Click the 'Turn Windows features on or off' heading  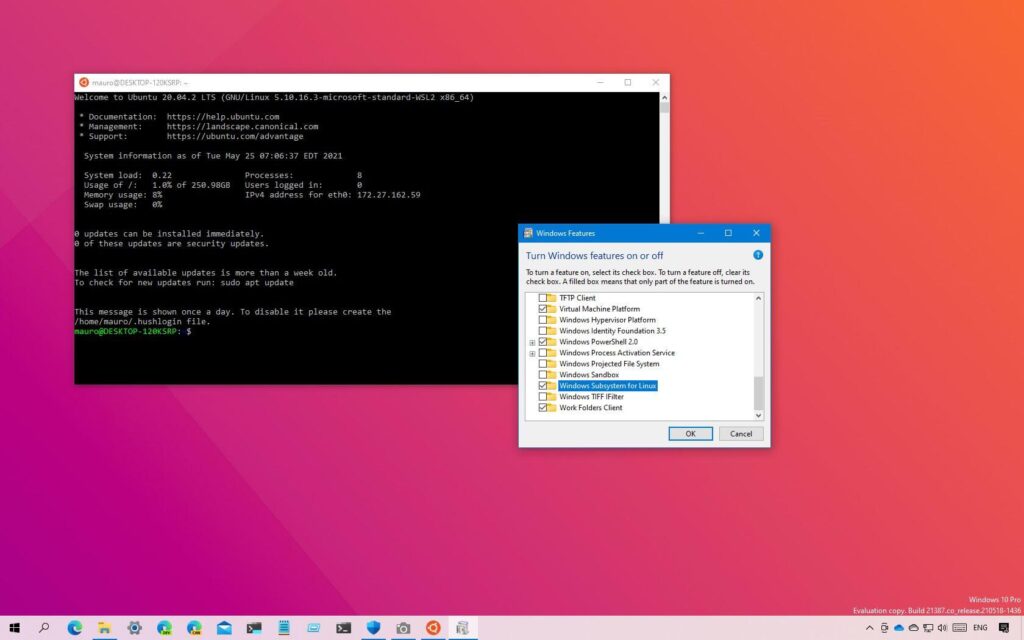point(594,255)
